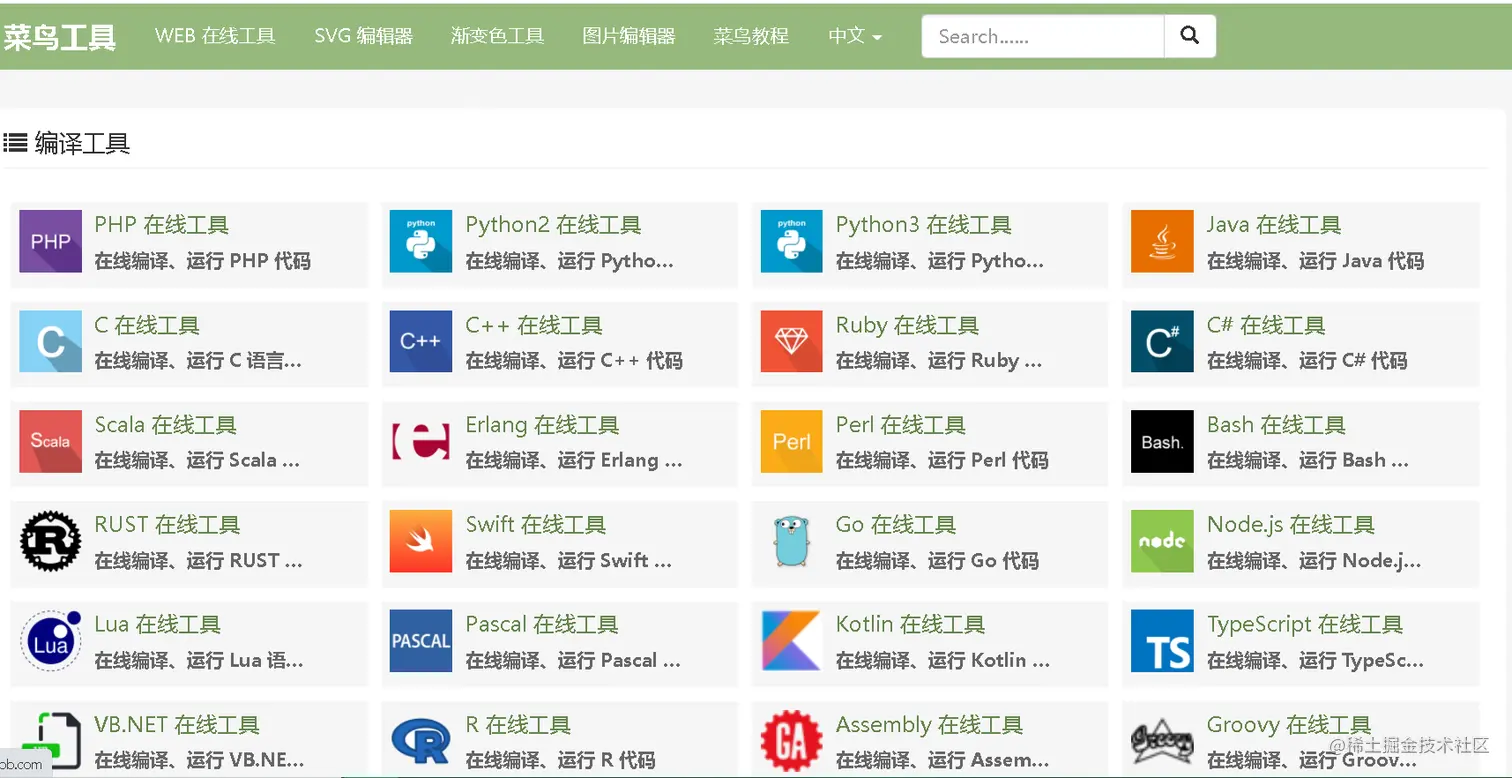1512x778 pixels.
Task: Click the green Node.js icon
Action: click(1162, 541)
